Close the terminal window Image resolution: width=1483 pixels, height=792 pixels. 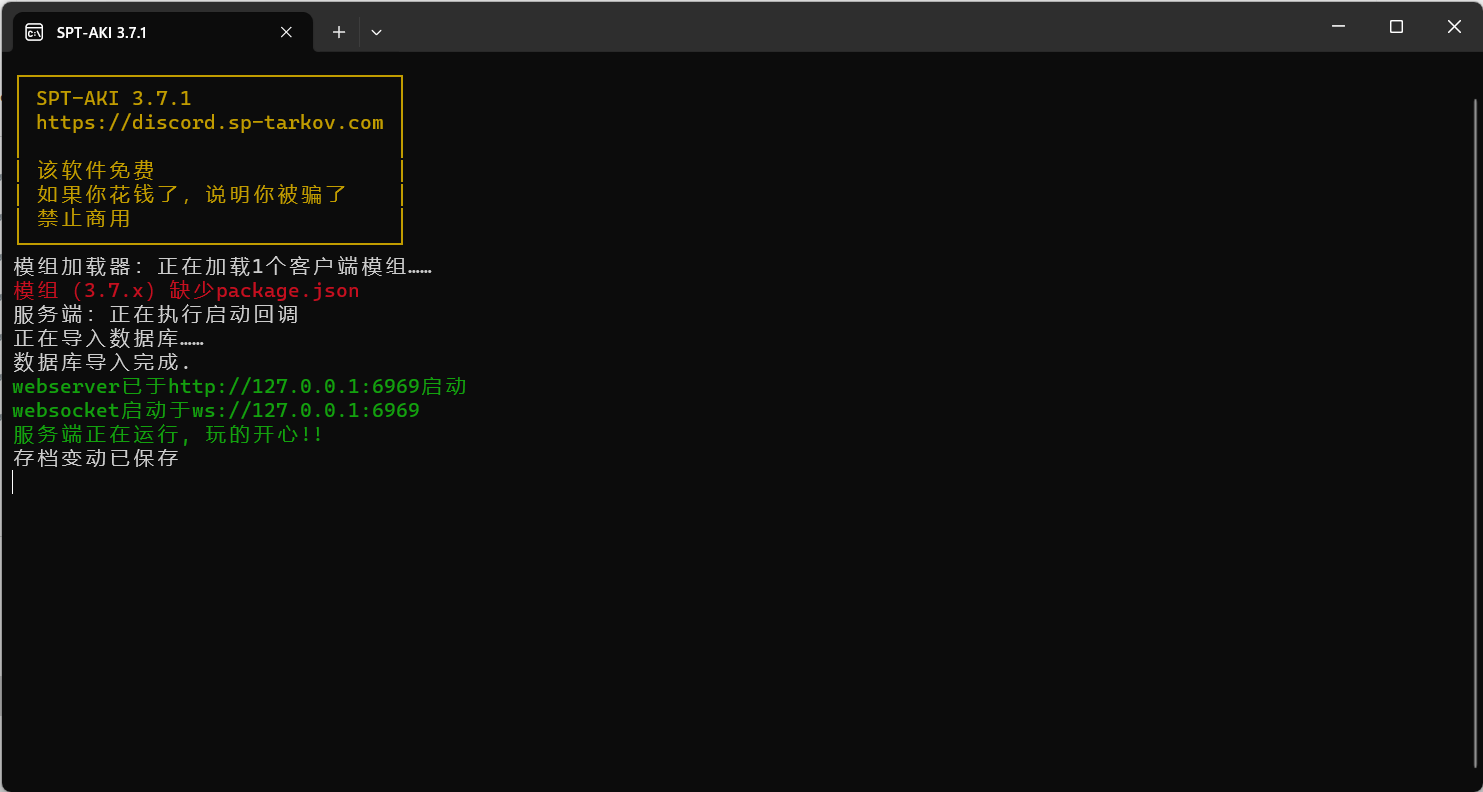click(1454, 27)
